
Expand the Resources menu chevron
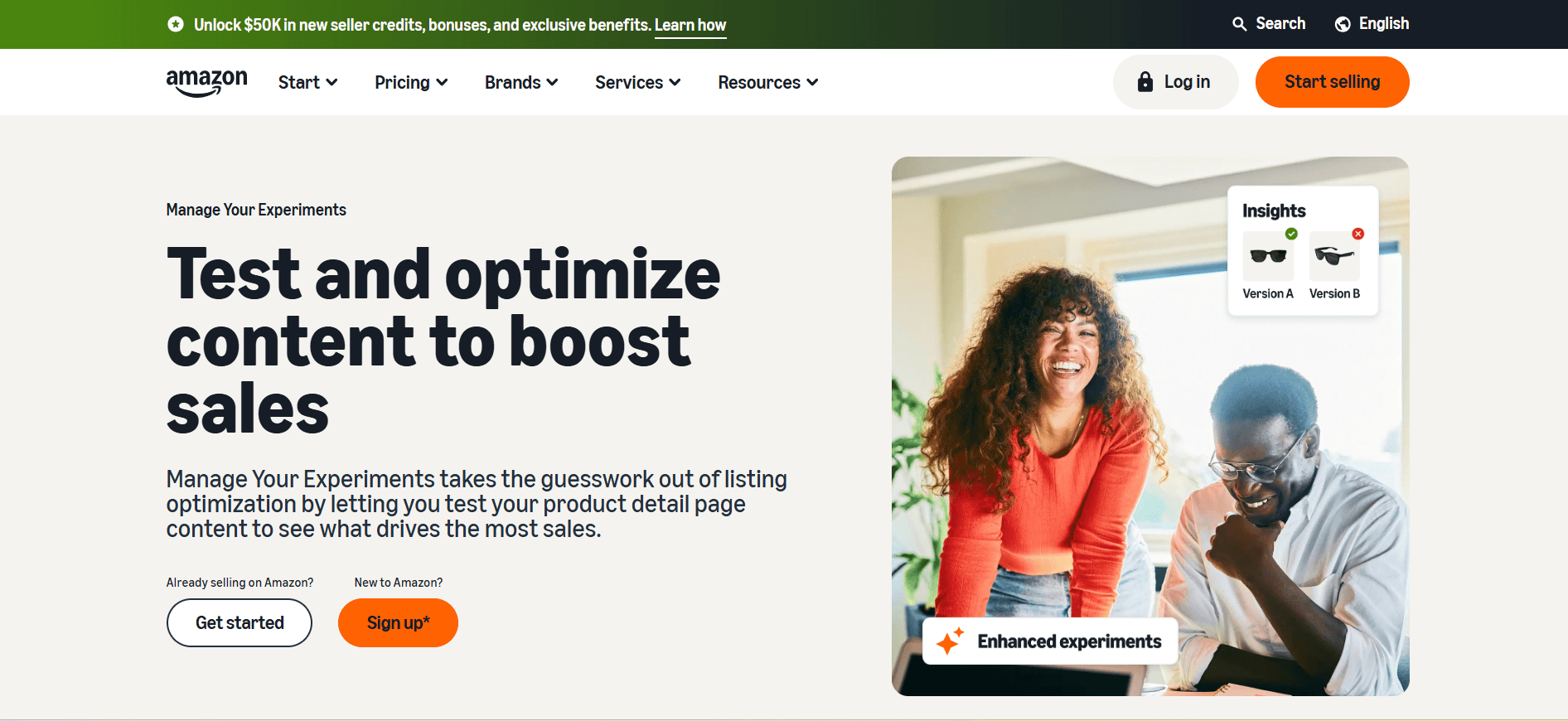click(812, 82)
